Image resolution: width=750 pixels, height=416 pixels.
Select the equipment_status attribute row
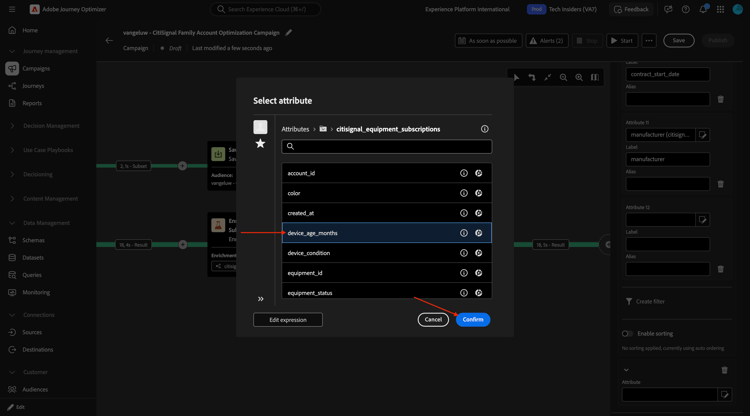(386, 292)
